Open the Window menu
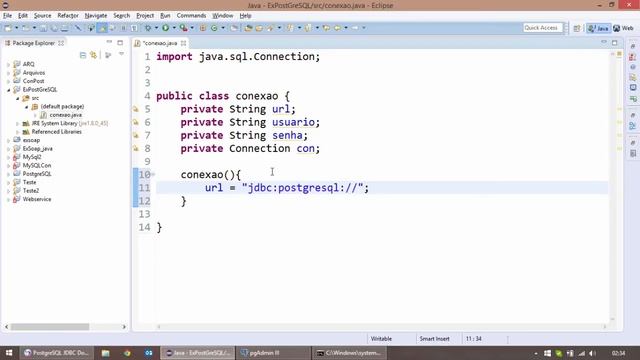Viewport: 640px width, 360px height. click(222, 16)
